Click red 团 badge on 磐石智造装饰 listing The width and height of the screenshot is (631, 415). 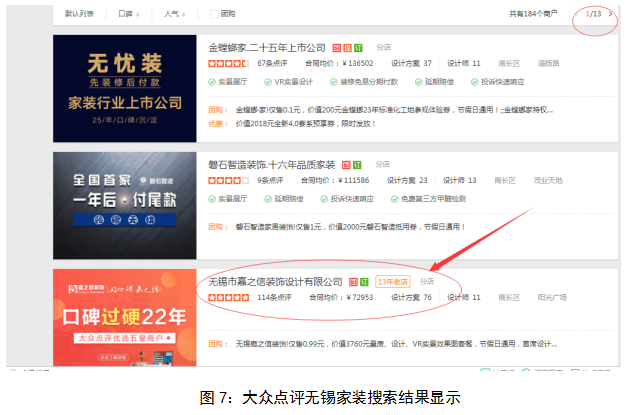(346, 165)
